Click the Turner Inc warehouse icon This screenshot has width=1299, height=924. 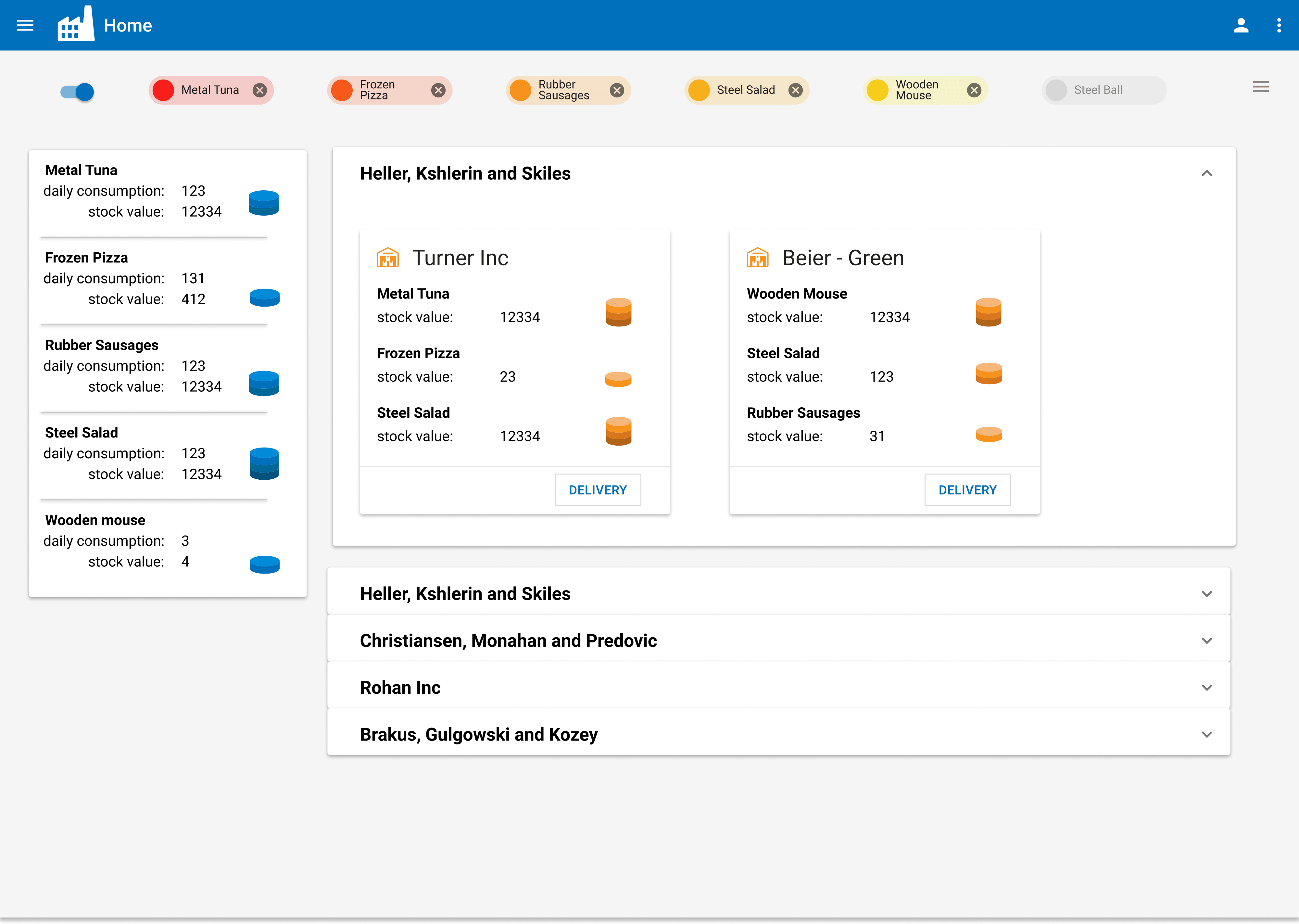click(388, 258)
